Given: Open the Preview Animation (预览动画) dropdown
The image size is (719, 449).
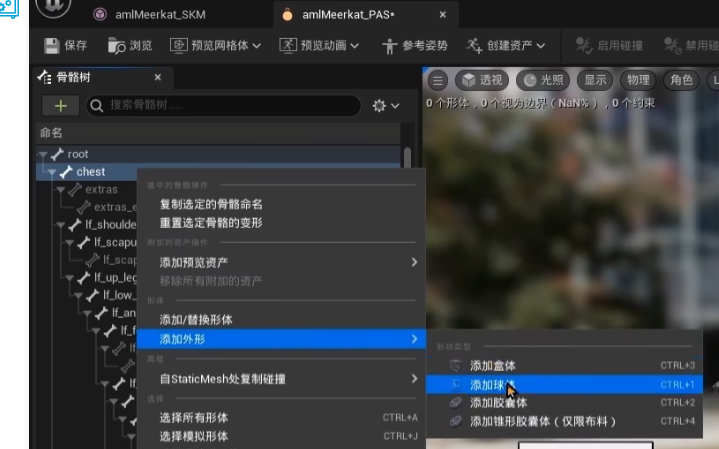Looking at the screenshot, I should click(319, 45).
